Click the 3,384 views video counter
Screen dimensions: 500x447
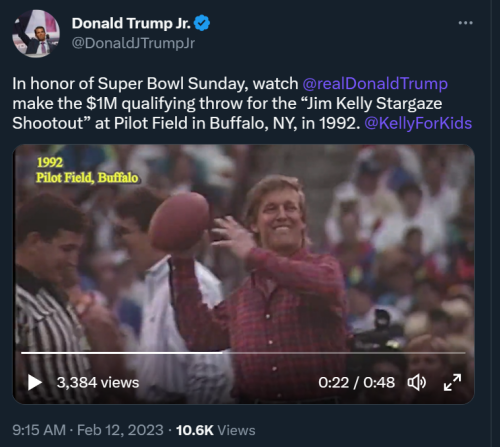pyautogui.click(x=98, y=382)
